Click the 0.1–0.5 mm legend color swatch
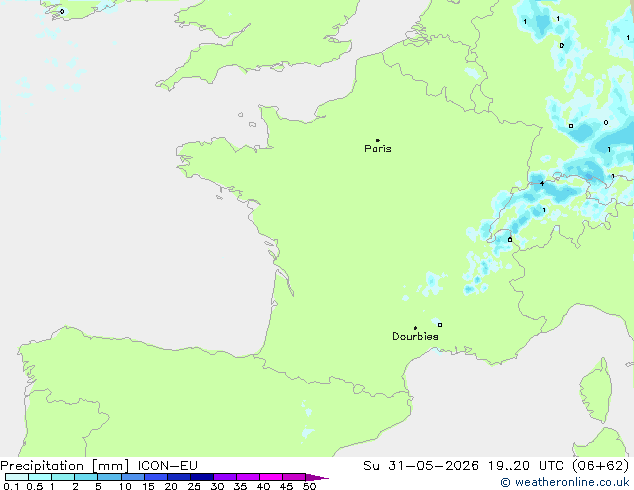The width and height of the screenshot is (634, 490). (x=17, y=477)
